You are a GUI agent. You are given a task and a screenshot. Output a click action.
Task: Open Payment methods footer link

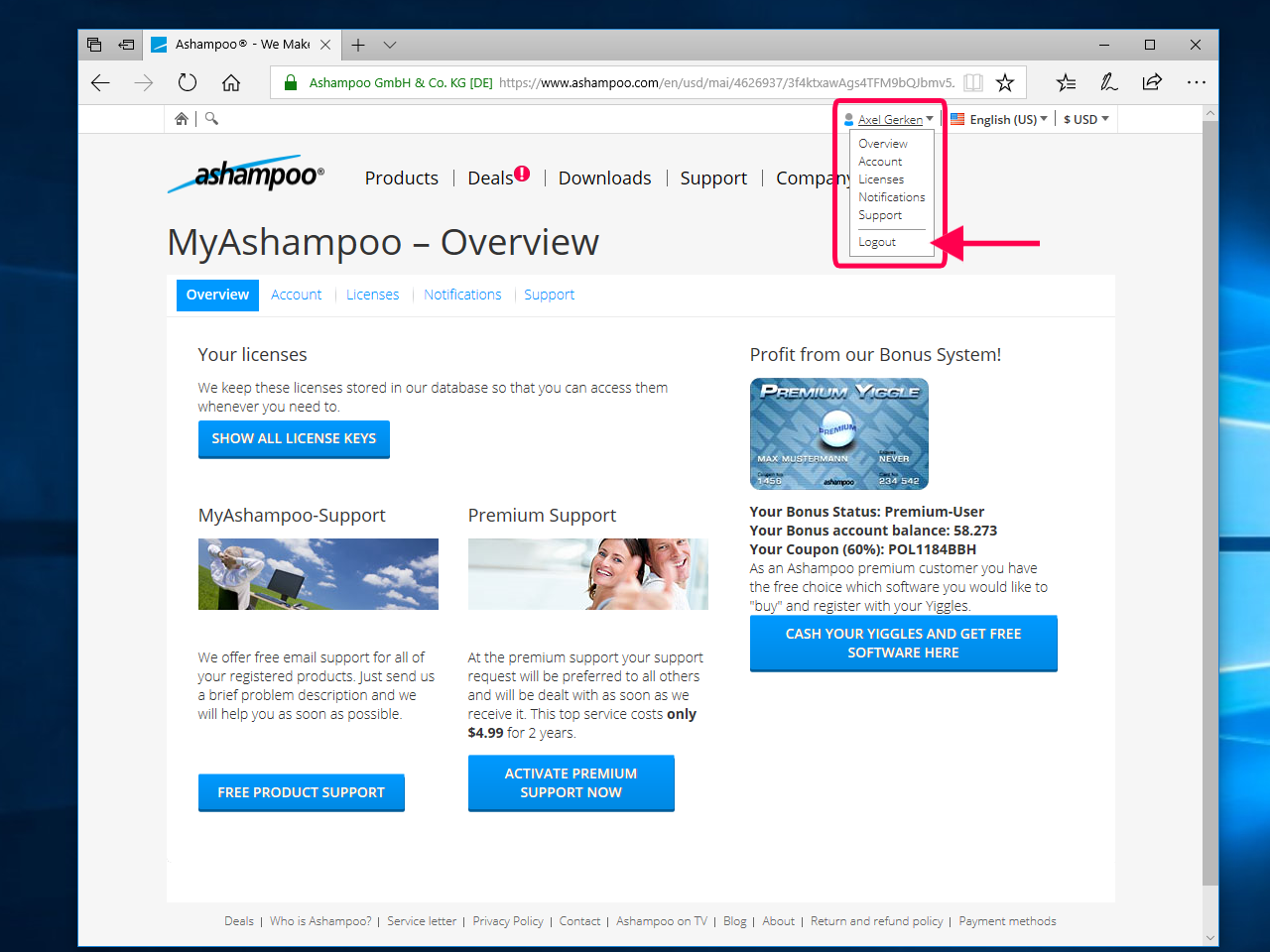(1007, 921)
